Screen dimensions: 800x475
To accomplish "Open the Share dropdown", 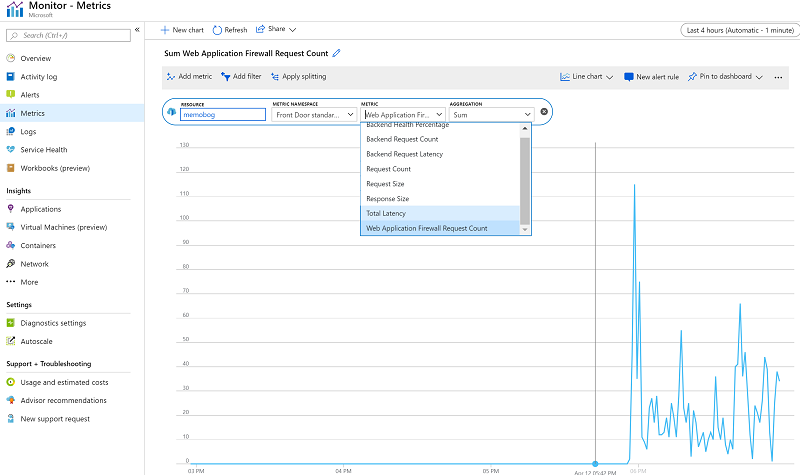I will pyautogui.click(x=276, y=29).
